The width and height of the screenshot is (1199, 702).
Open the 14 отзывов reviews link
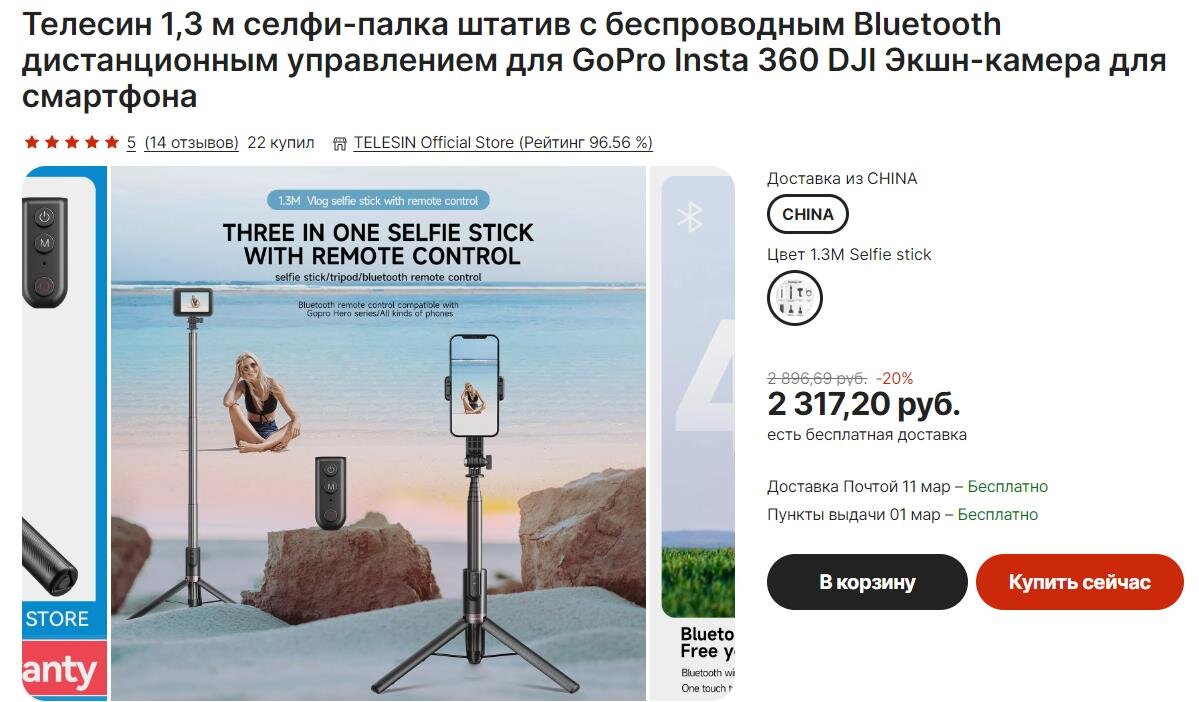[x=191, y=142]
